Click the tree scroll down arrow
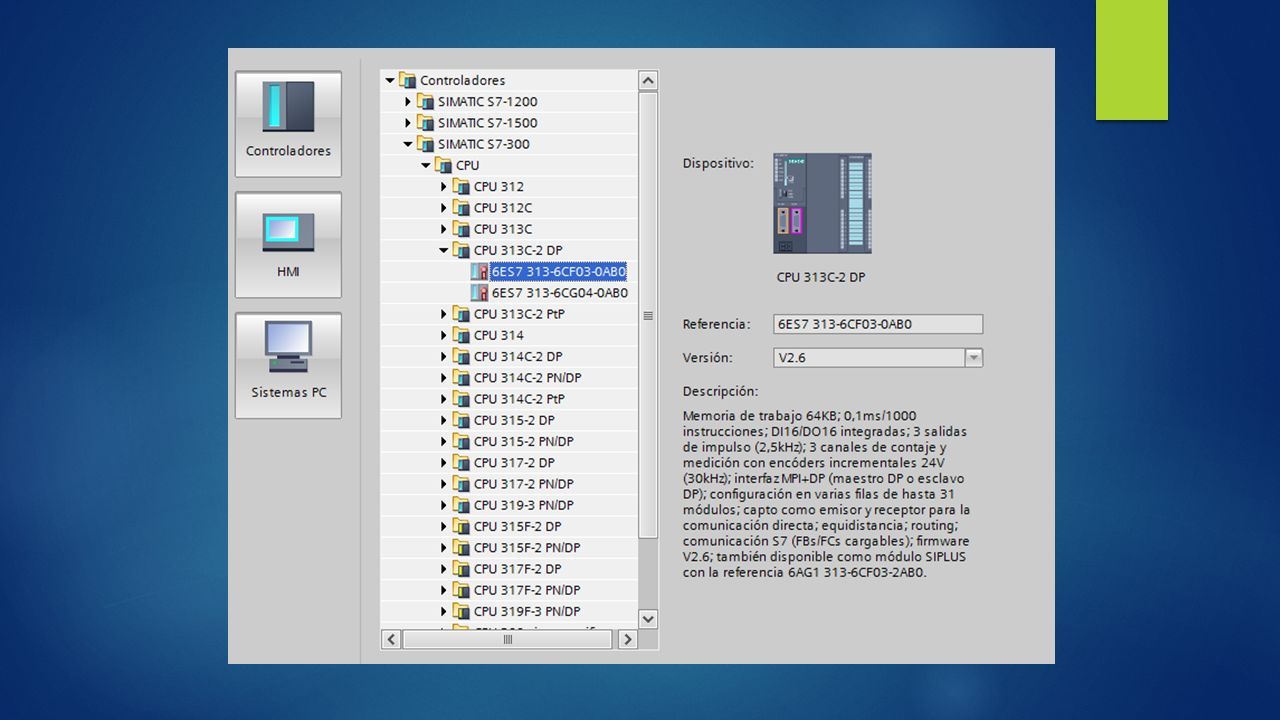1280x720 pixels. (x=648, y=619)
